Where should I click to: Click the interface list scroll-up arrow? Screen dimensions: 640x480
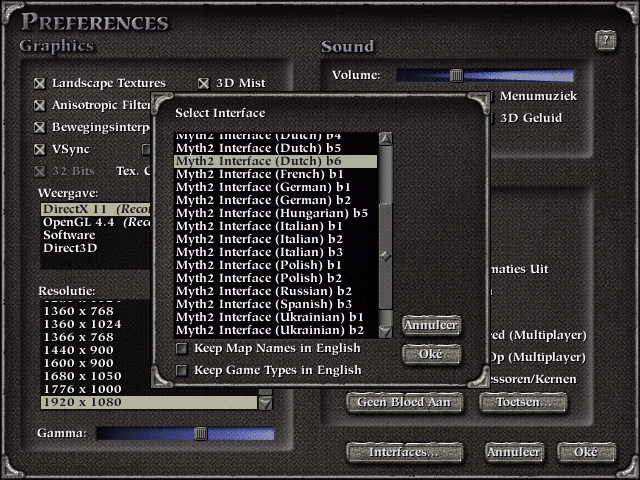[x=385, y=139]
